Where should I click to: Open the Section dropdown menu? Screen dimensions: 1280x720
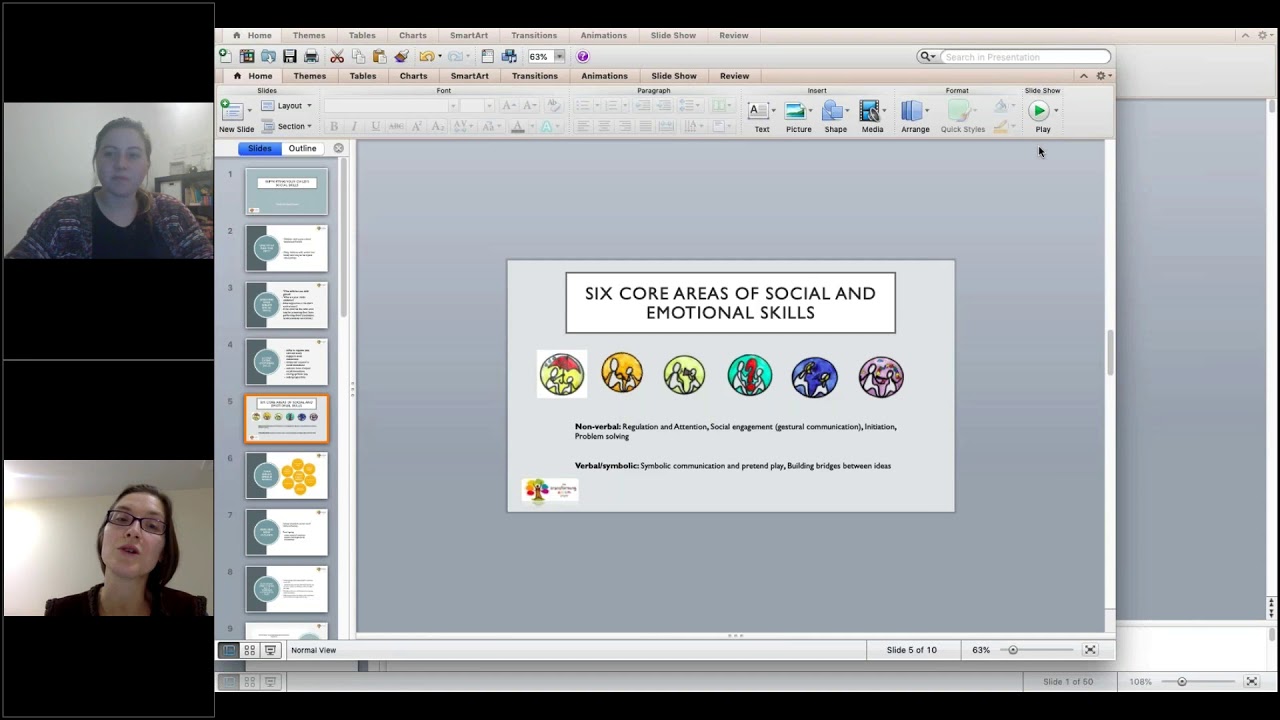[287, 126]
